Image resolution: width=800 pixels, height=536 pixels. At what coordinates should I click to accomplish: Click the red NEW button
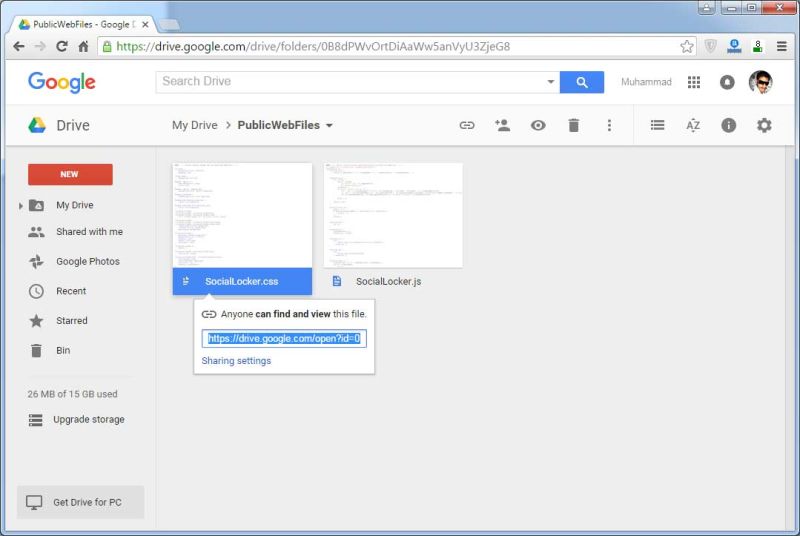coord(70,174)
